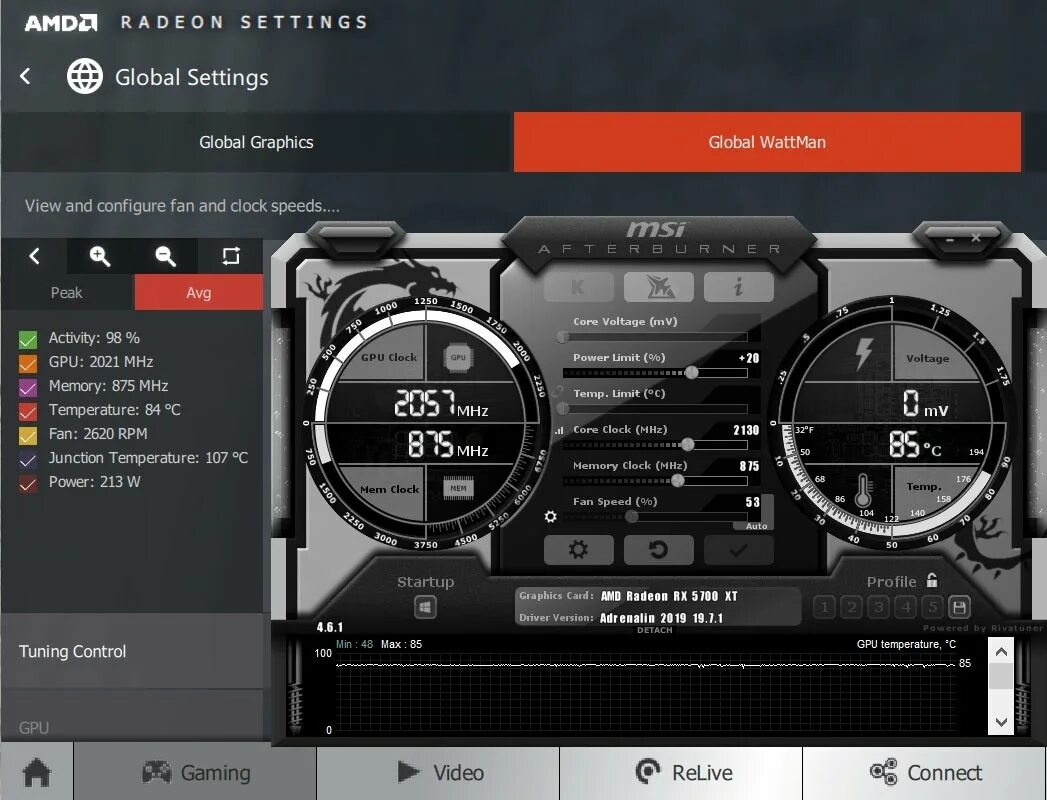Toggle the Activity graph checkbox
Image resolution: width=1047 pixels, height=800 pixels.
(28, 340)
